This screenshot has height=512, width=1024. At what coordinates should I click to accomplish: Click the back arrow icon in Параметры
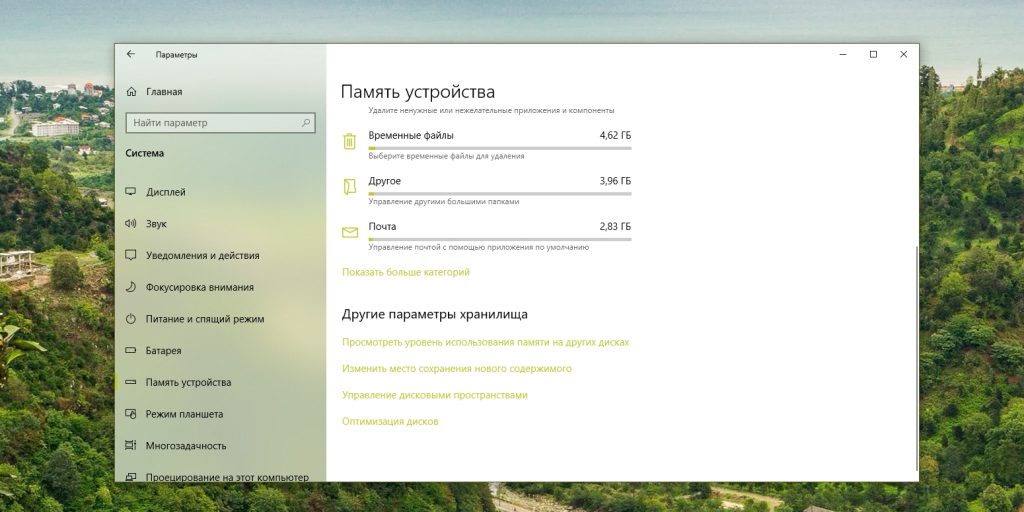click(x=131, y=54)
